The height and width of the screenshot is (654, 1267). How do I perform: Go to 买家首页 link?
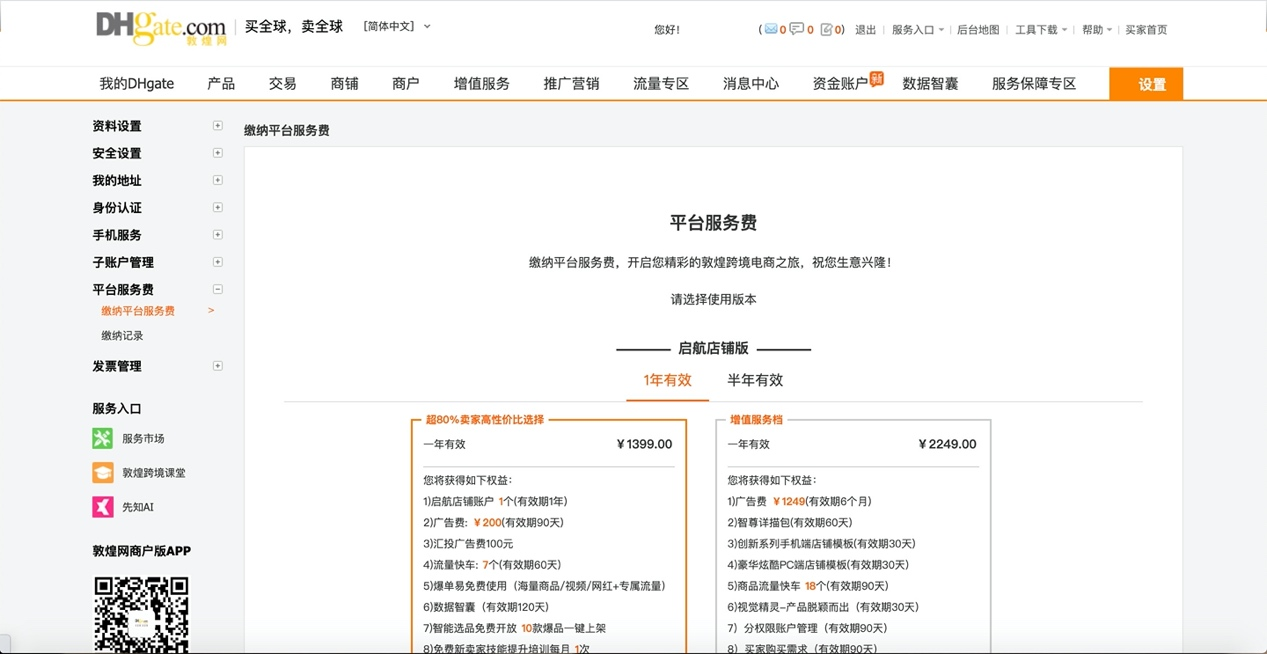click(1146, 30)
